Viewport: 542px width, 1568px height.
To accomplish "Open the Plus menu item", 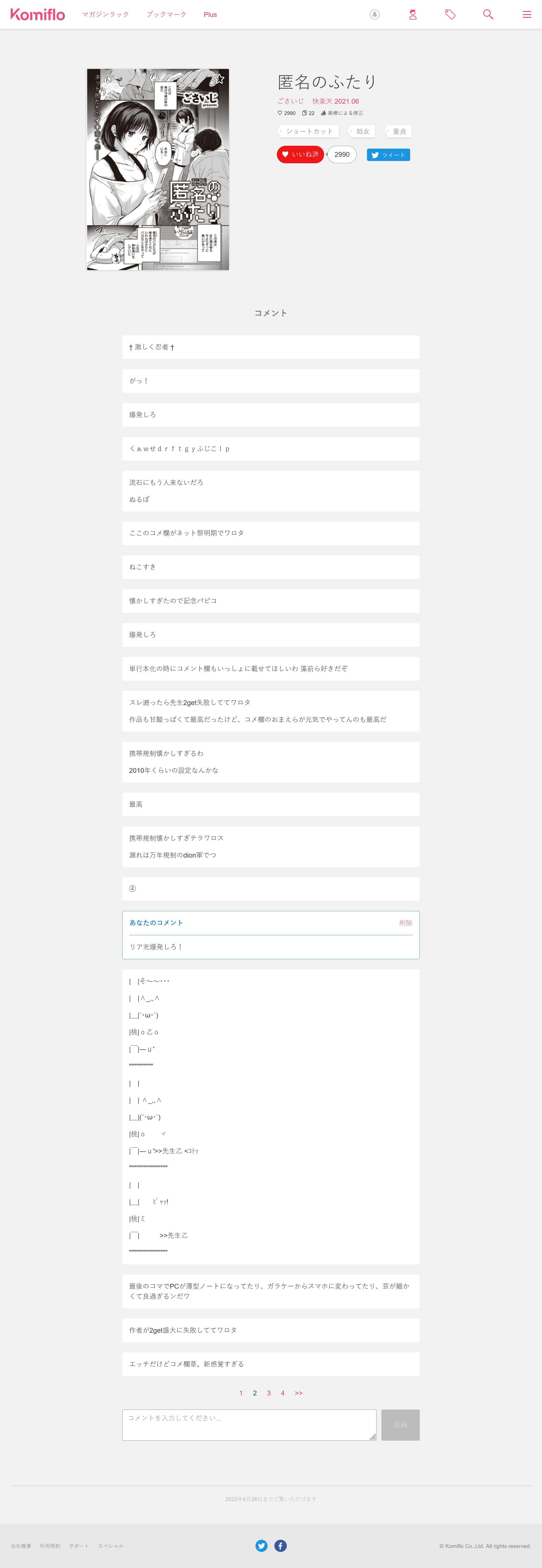I will [211, 15].
